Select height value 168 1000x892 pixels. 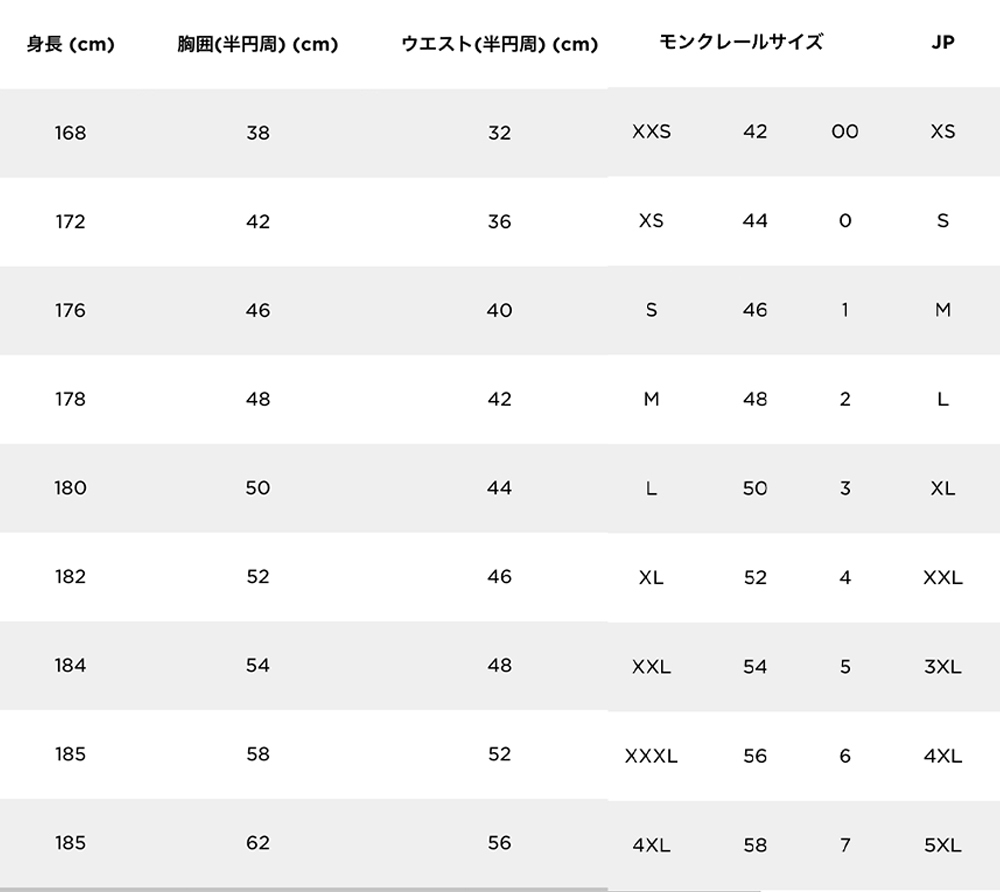click(70, 133)
